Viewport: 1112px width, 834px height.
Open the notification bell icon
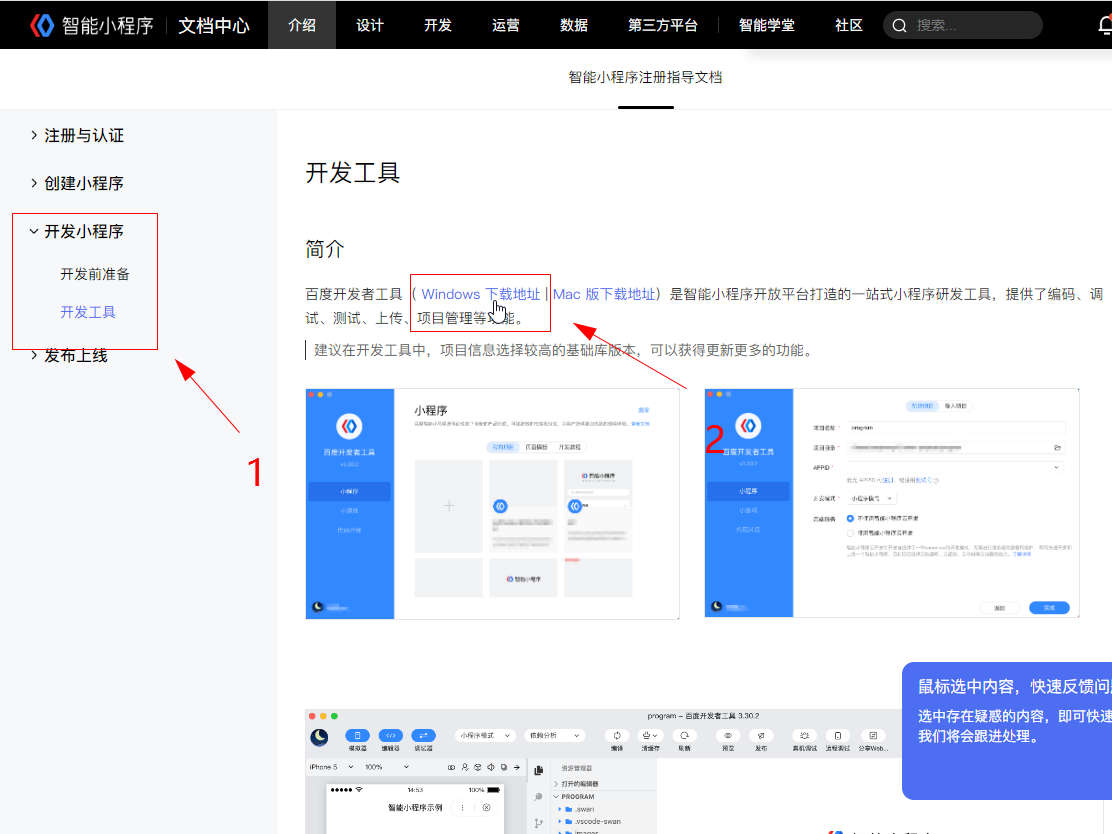tap(1105, 26)
